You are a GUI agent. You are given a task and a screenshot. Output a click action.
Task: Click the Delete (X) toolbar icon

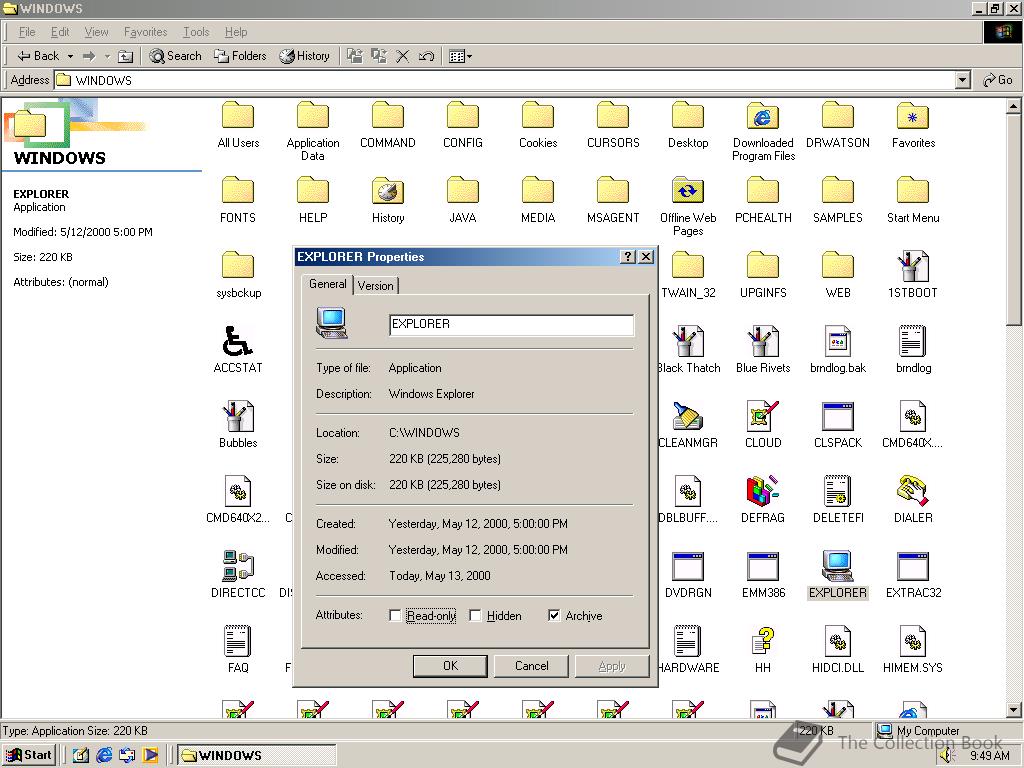coord(402,56)
